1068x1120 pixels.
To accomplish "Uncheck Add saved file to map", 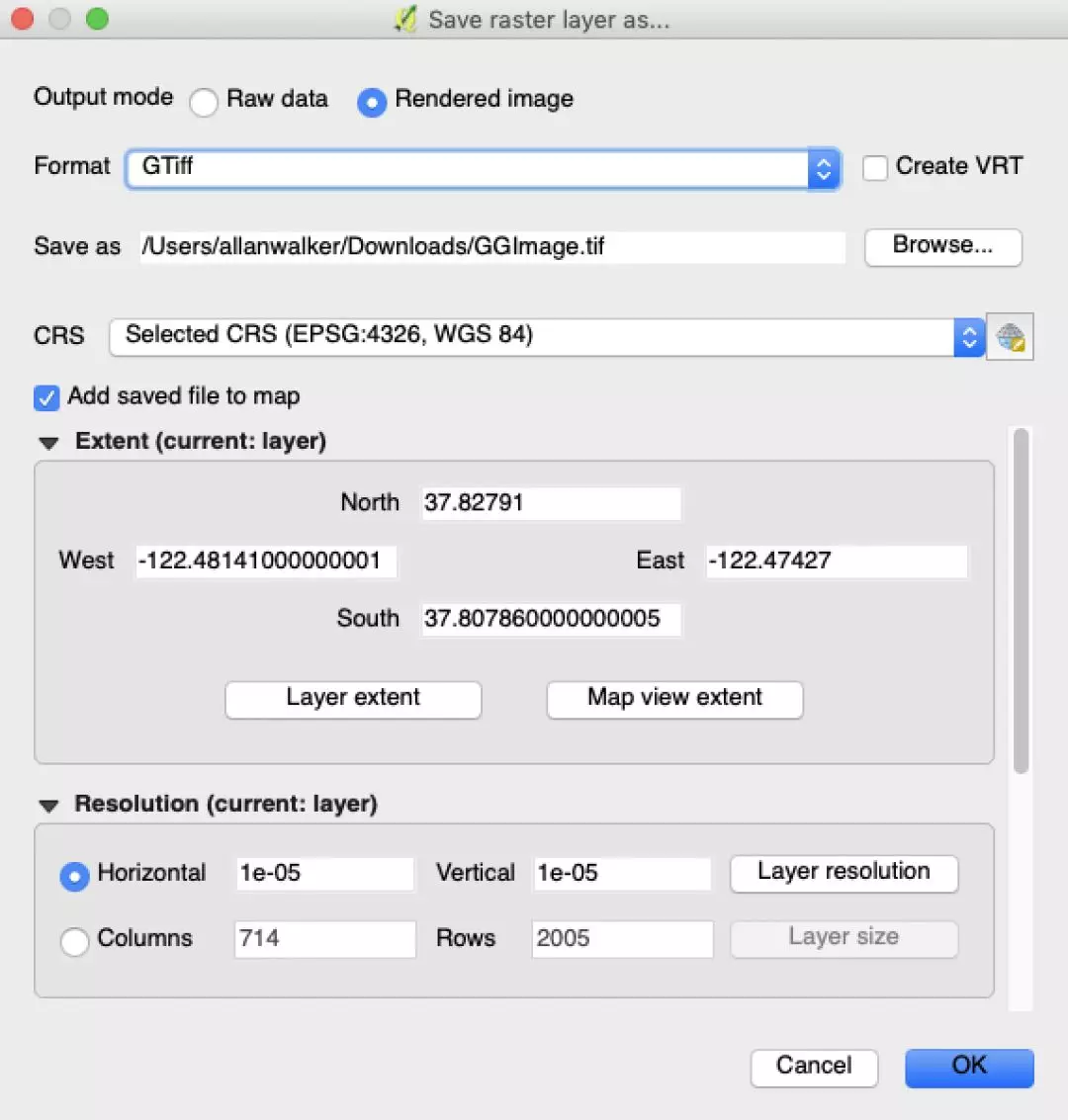I will [x=46, y=397].
